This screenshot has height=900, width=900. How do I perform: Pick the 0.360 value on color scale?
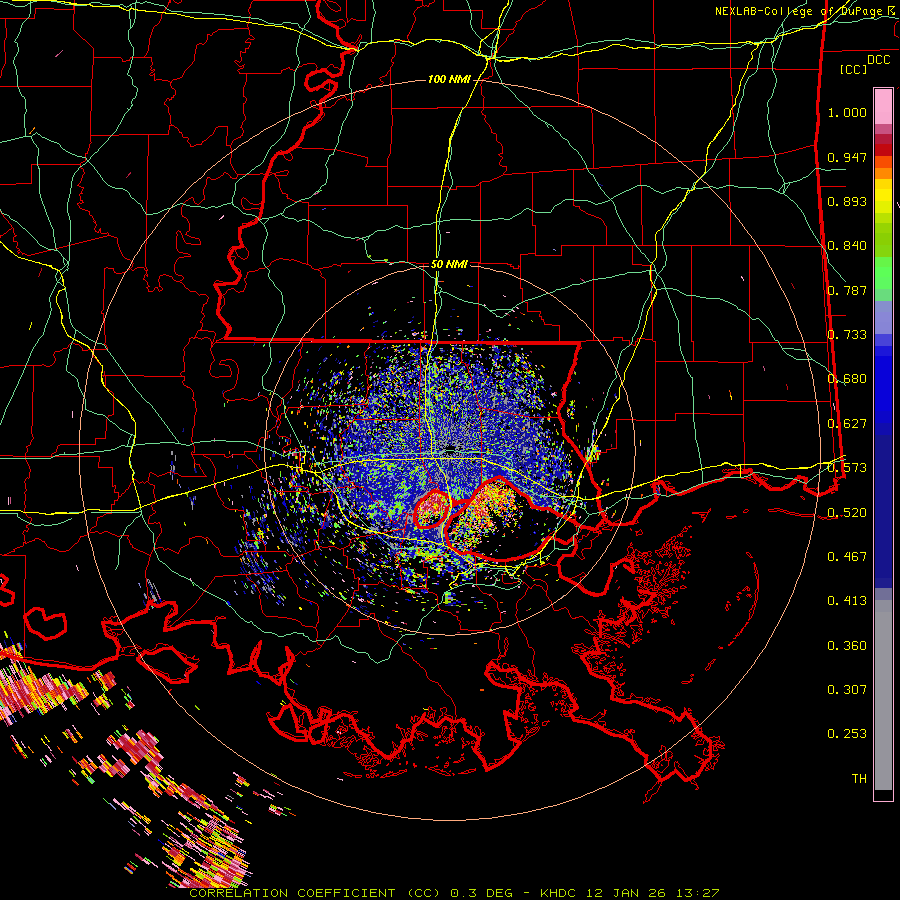pos(847,646)
